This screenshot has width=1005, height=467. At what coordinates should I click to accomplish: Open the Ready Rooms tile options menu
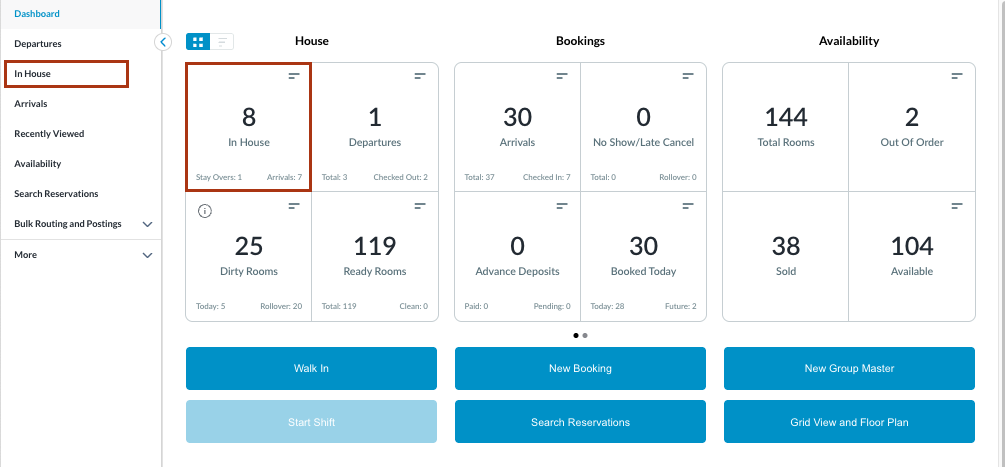[x=420, y=206]
